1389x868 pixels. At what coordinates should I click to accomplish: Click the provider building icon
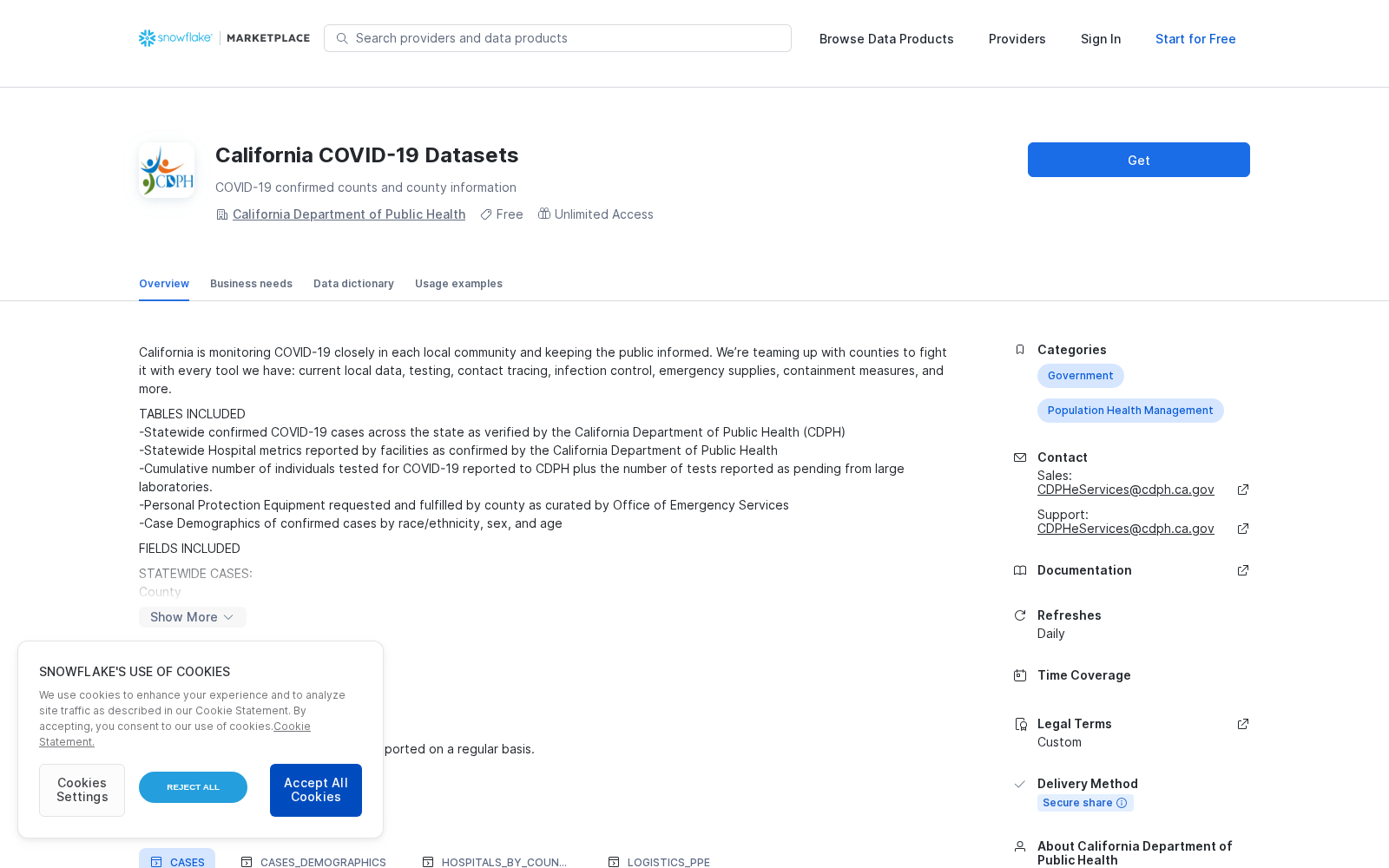(x=221, y=214)
